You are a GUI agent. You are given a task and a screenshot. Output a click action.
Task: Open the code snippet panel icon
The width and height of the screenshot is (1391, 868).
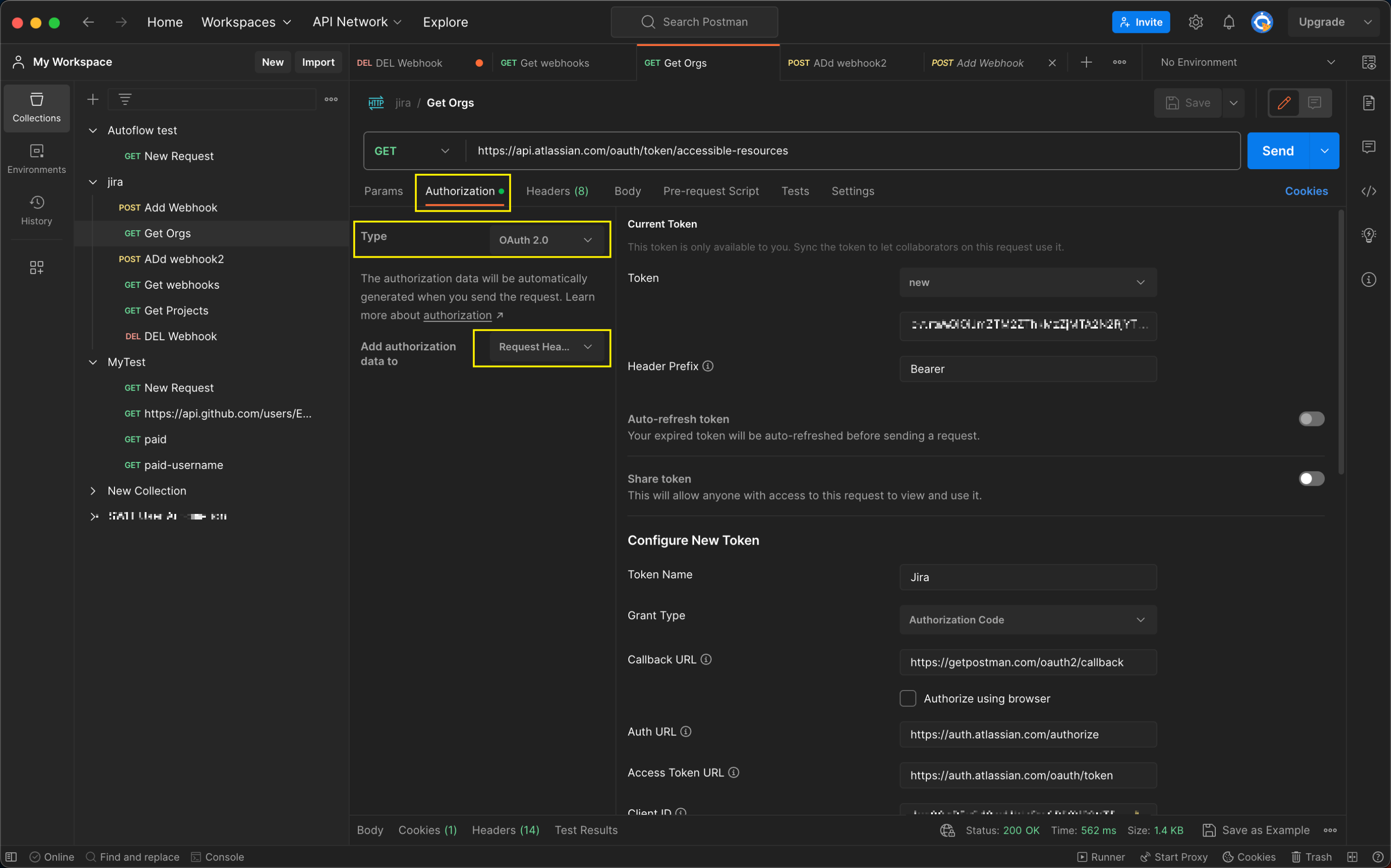pyautogui.click(x=1369, y=191)
